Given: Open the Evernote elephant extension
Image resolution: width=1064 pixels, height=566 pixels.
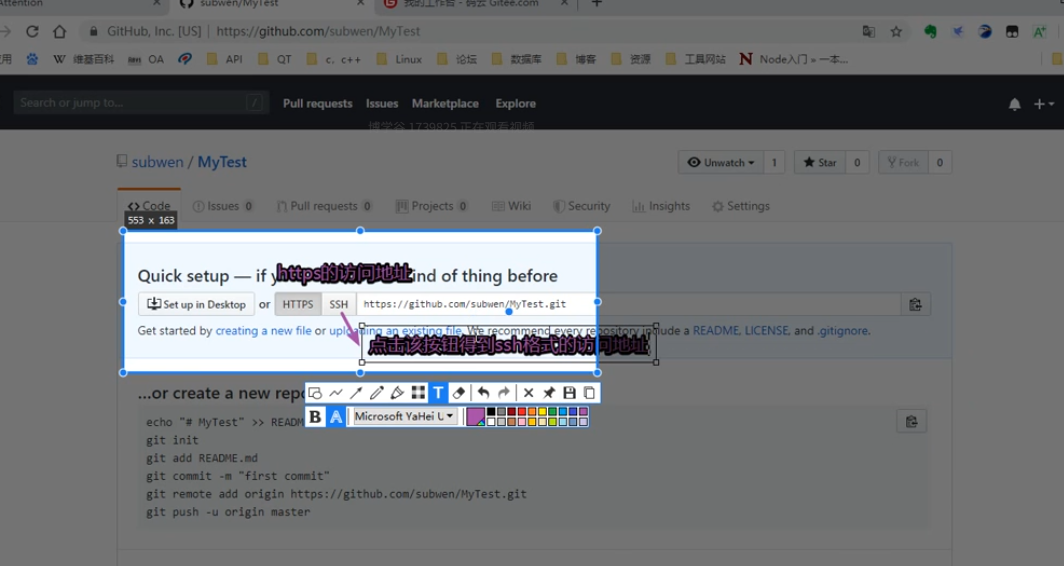Looking at the screenshot, I should (x=930, y=31).
